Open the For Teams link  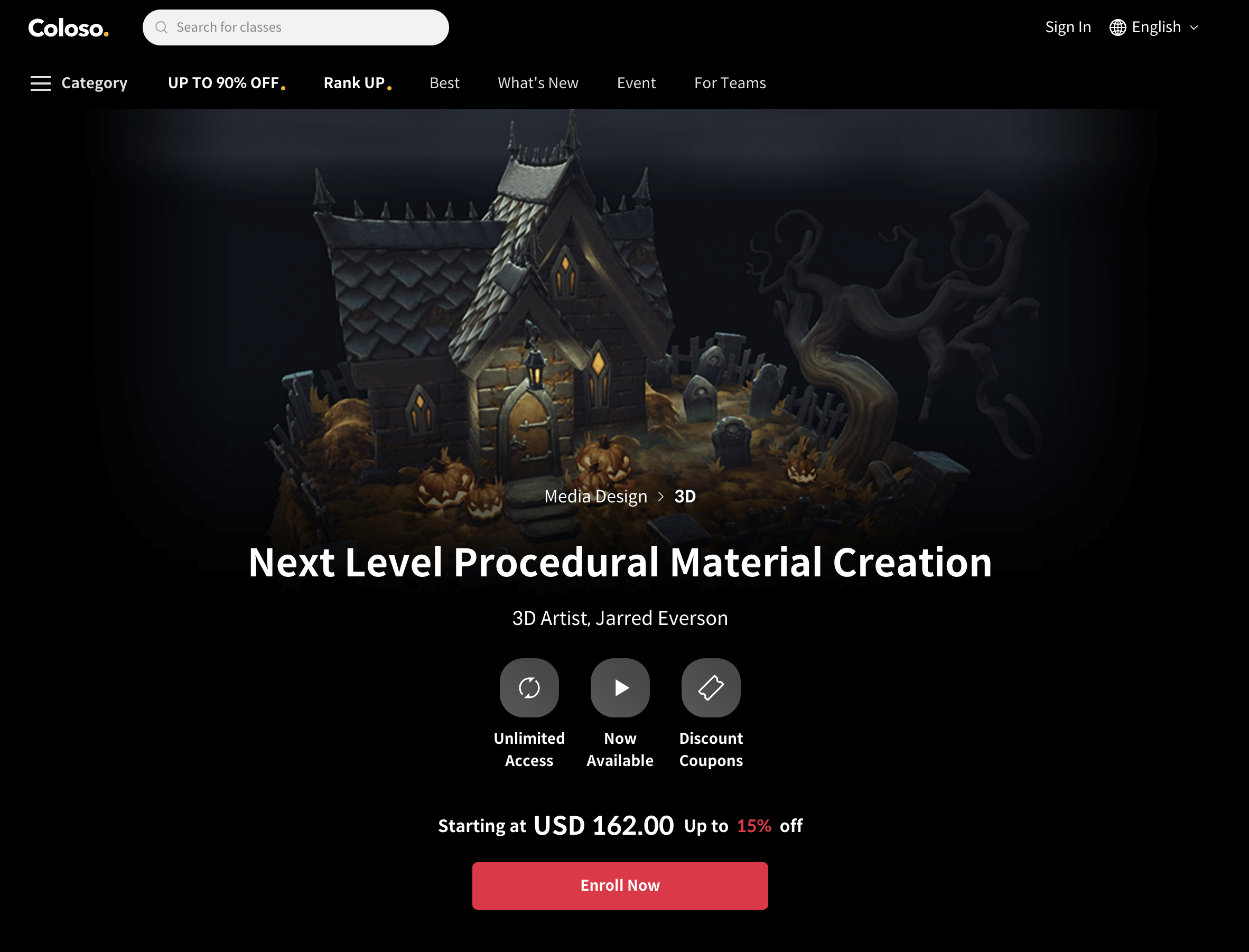(730, 83)
